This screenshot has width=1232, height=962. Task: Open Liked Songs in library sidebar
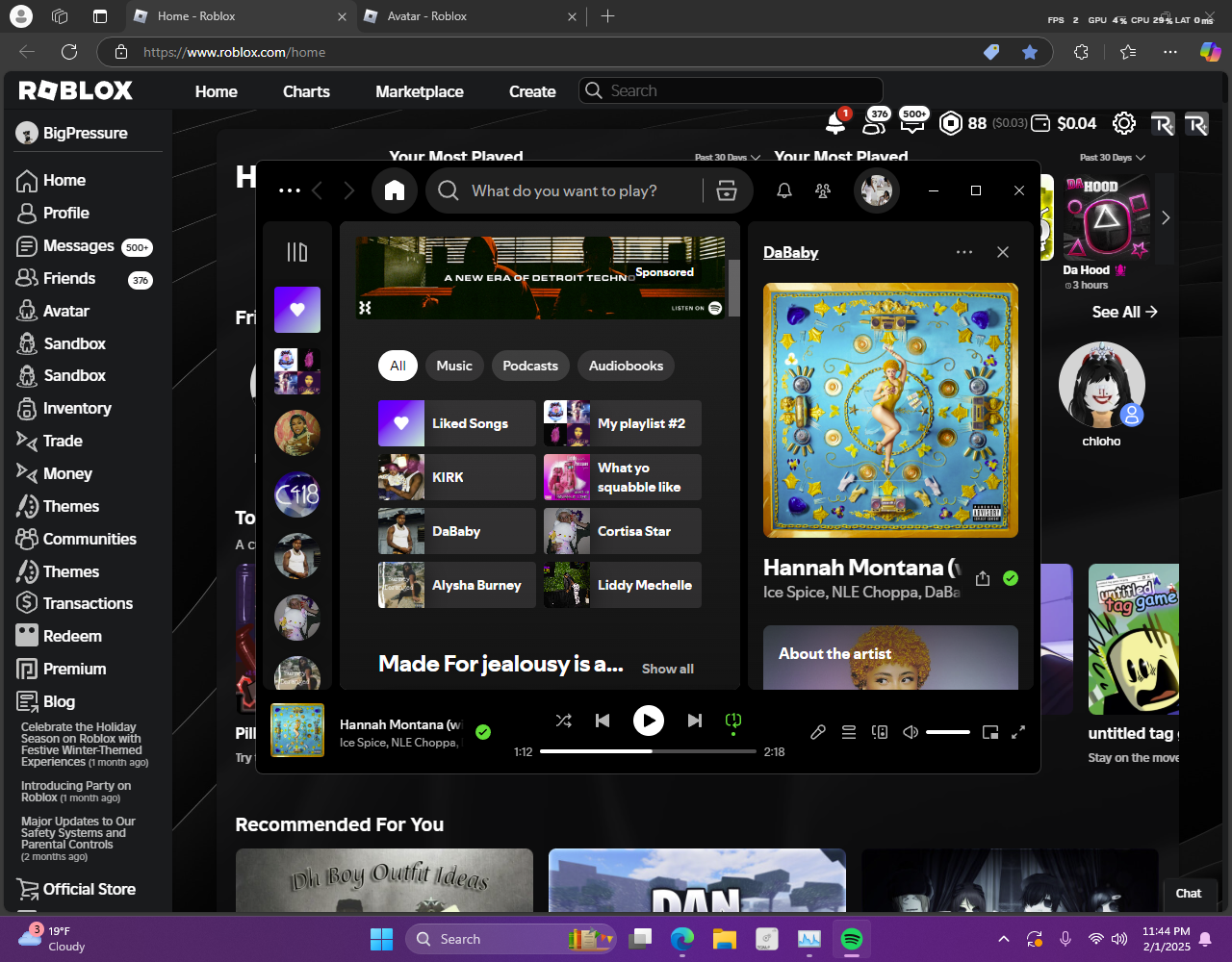[297, 310]
